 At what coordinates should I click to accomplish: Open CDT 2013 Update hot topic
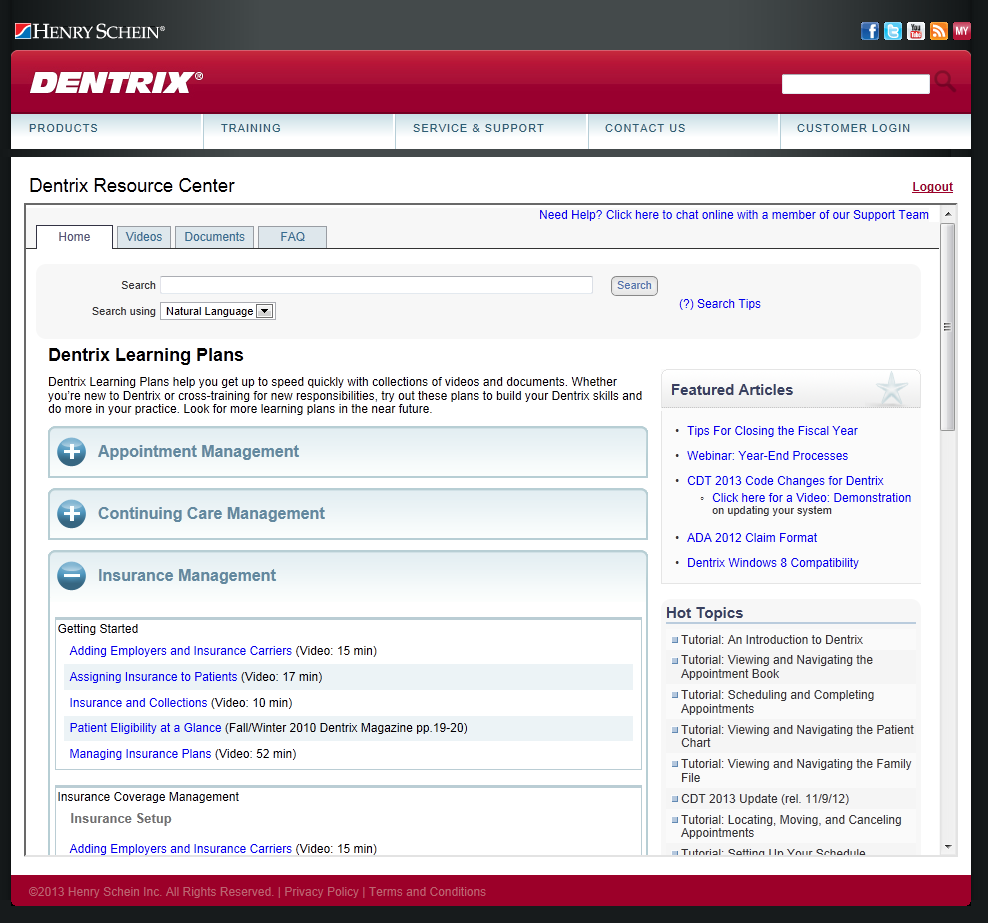[765, 799]
